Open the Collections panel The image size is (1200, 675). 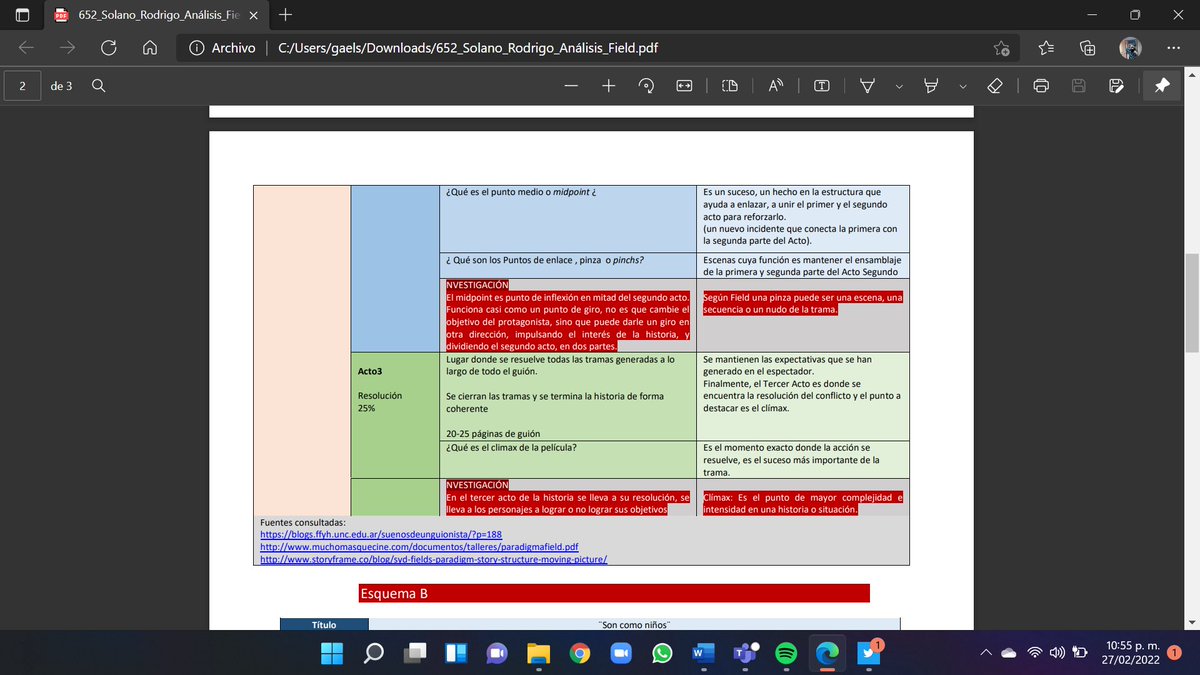click(1088, 48)
